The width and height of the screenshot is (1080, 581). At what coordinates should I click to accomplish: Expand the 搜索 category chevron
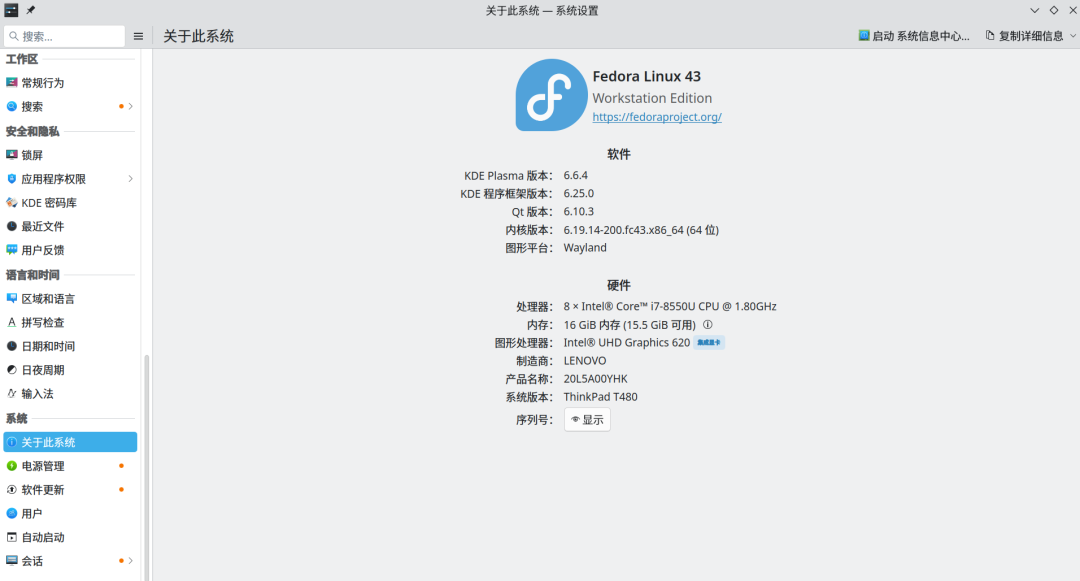click(130, 106)
